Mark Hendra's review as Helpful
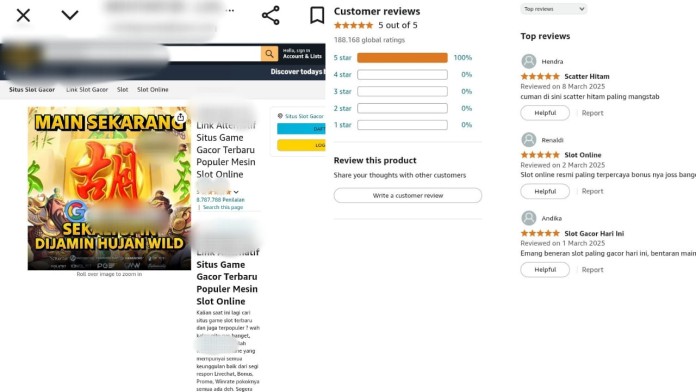 [x=545, y=113]
